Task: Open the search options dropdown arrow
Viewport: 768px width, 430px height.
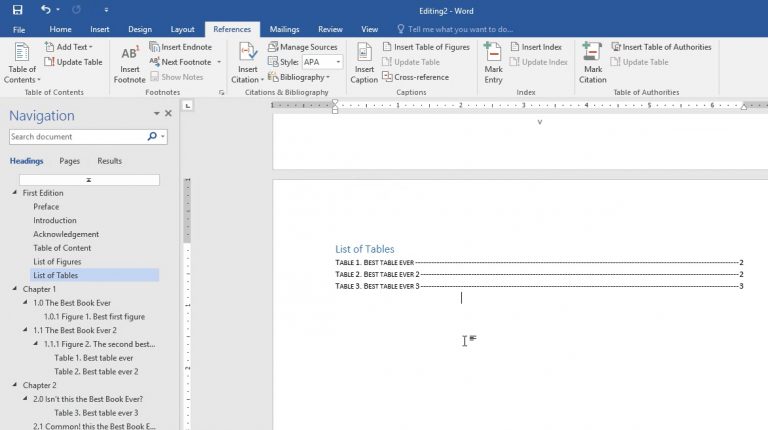Action: pyautogui.click(x=163, y=137)
